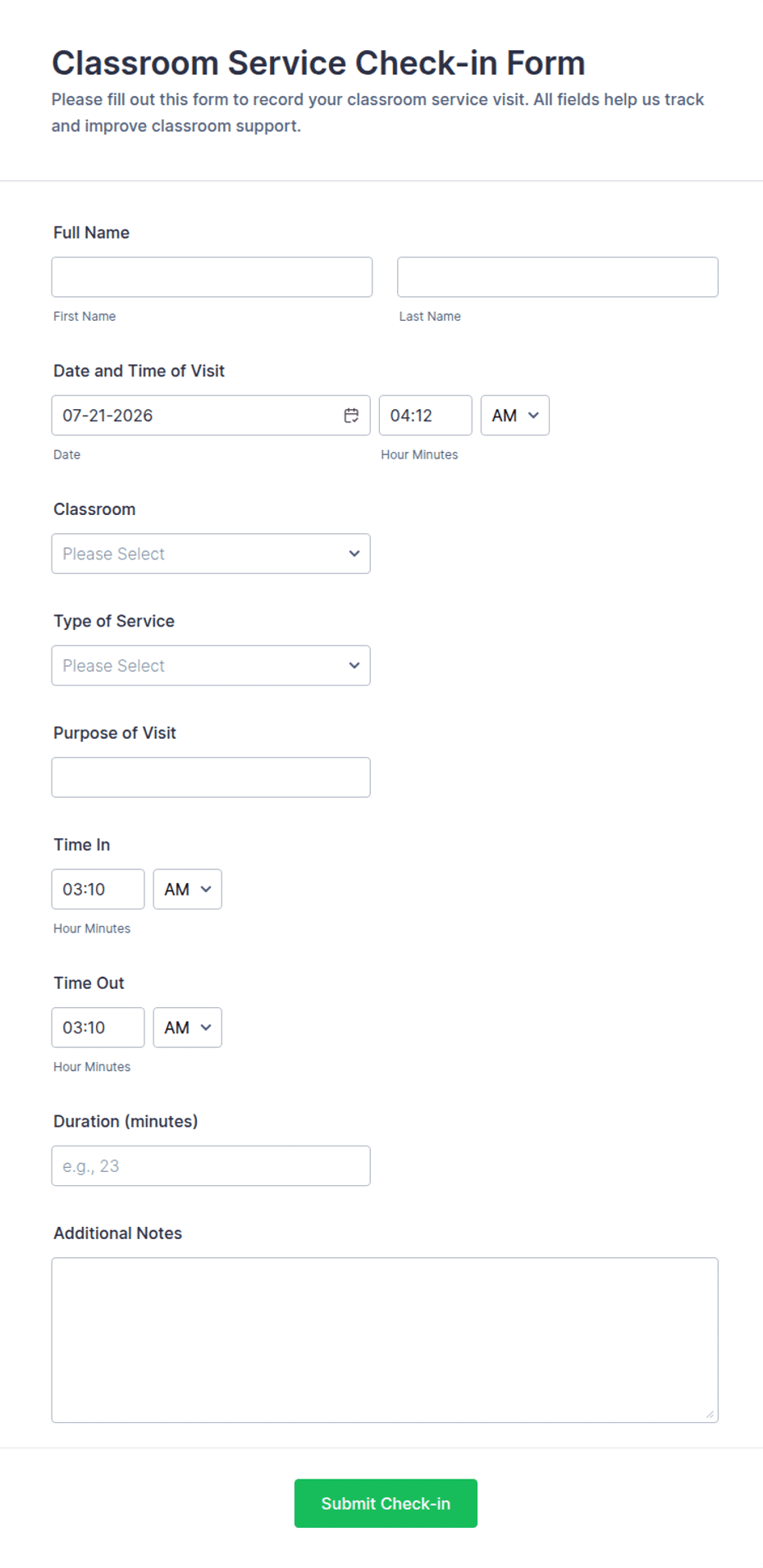763x1568 pixels.
Task: Open the AM/PM dropdown for visit time
Action: pos(515,416)
